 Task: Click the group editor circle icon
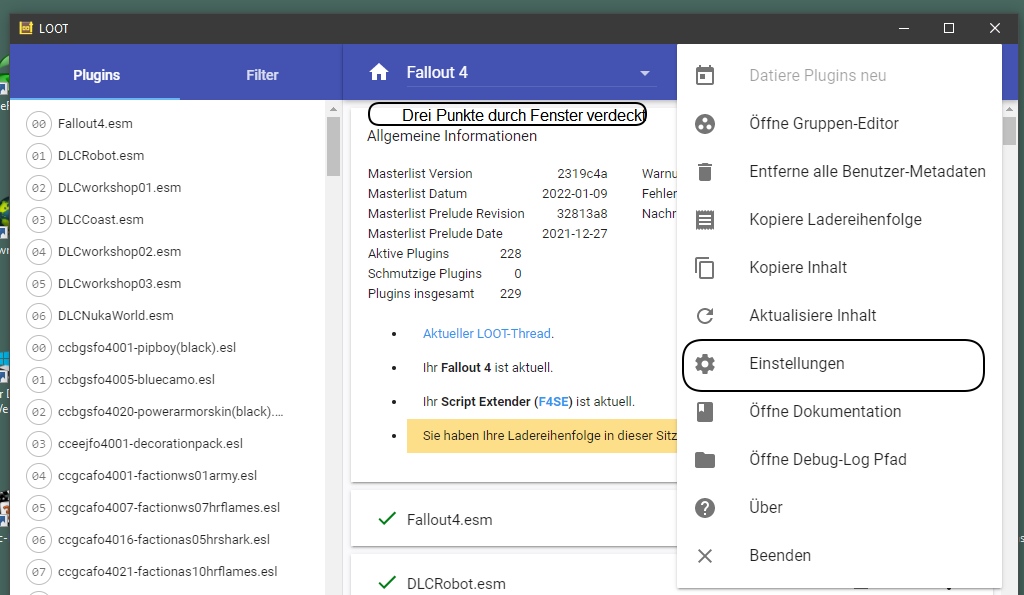pyautogui.click(x=705, y=124)
